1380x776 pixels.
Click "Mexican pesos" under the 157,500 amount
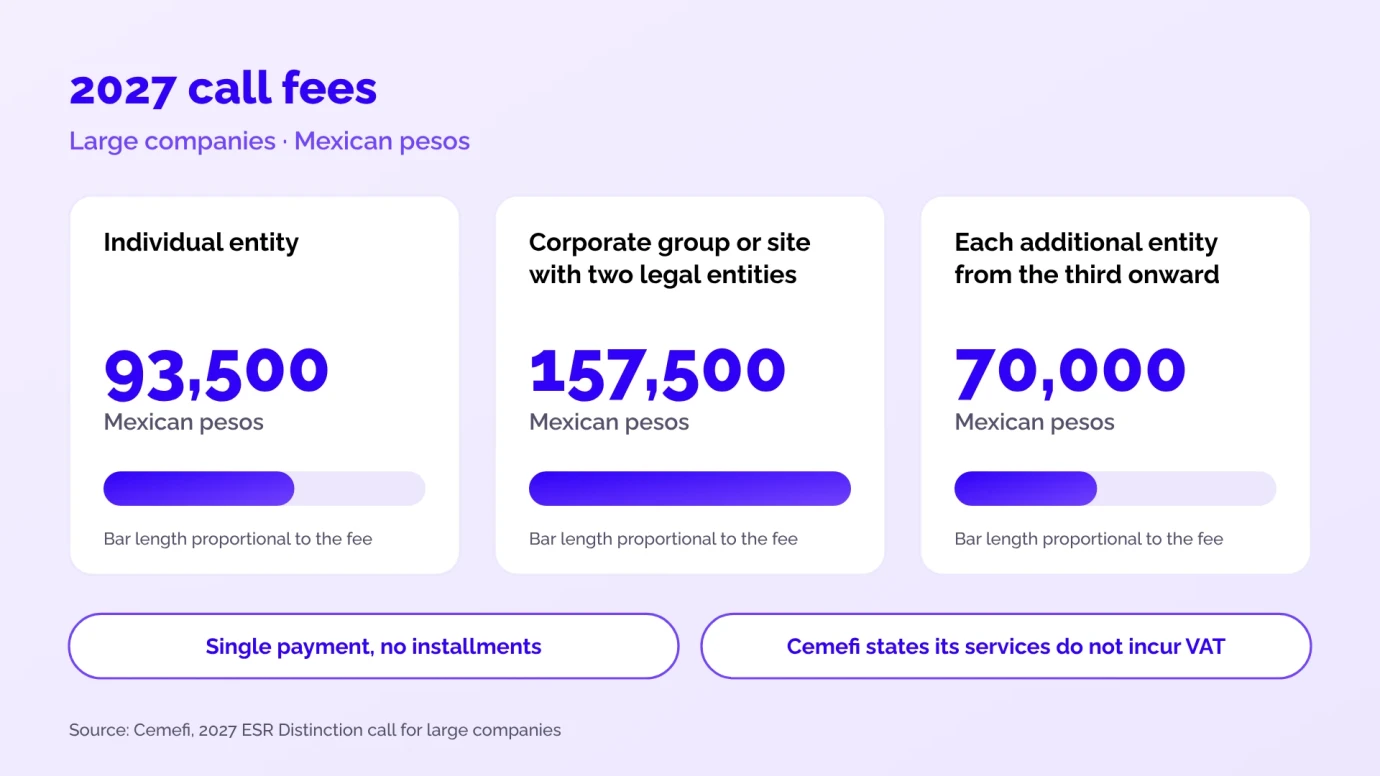point(609,422)
